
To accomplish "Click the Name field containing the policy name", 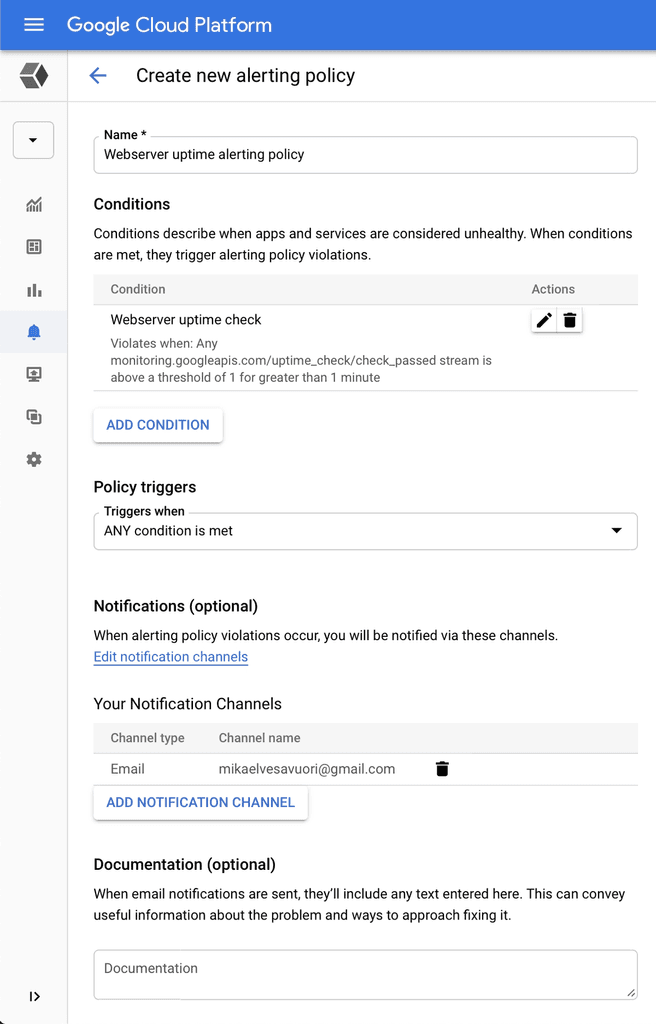I will (x=365, y=155).
